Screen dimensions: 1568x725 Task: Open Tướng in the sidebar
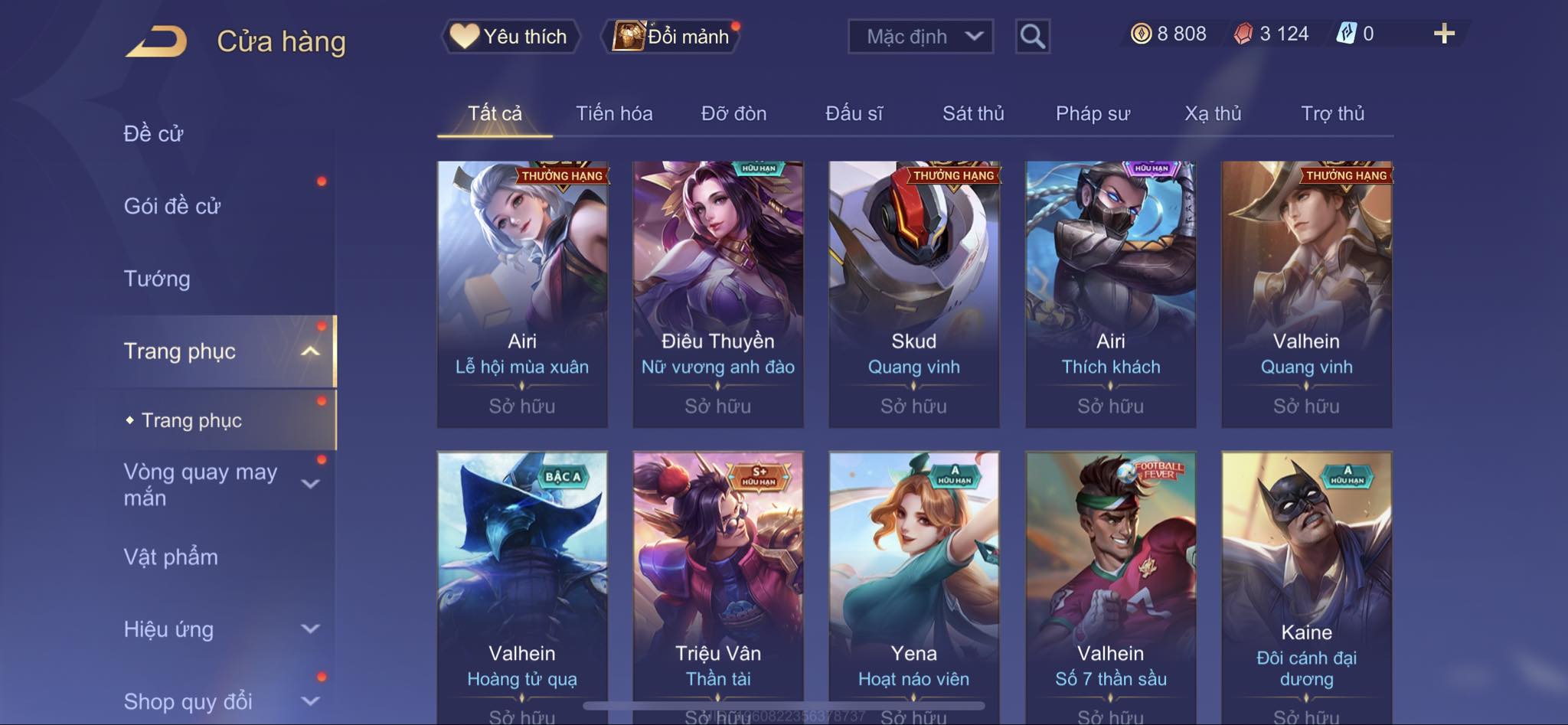[157, 279]
